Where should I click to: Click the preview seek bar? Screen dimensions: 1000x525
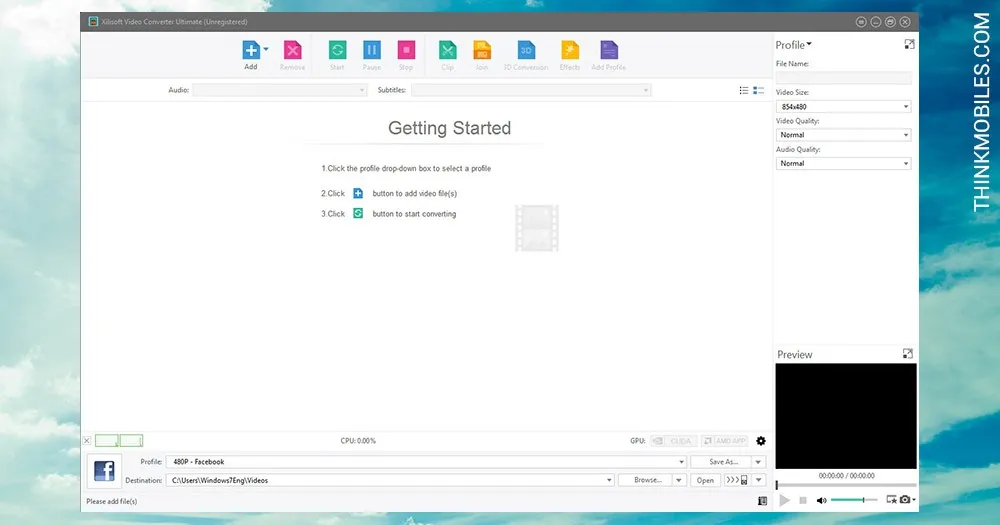[x=846, y=485]
